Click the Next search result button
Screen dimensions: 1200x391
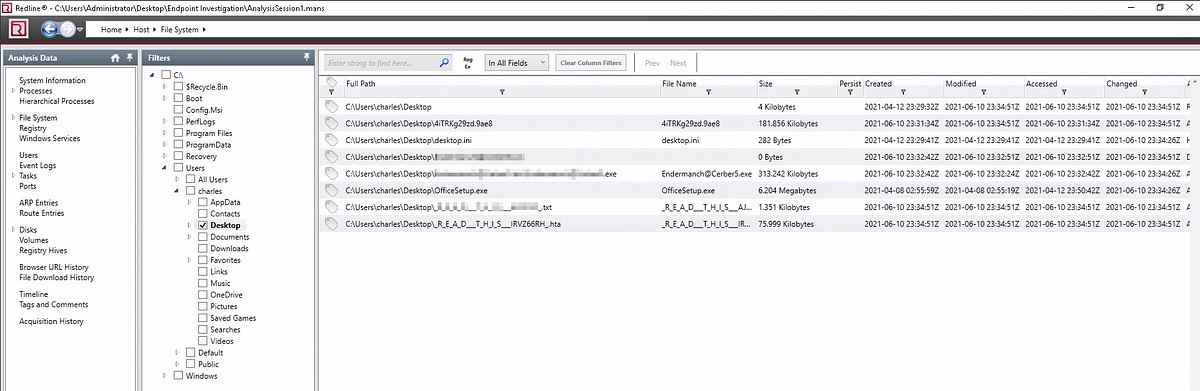pyautogui.click(x=678, y=62)
